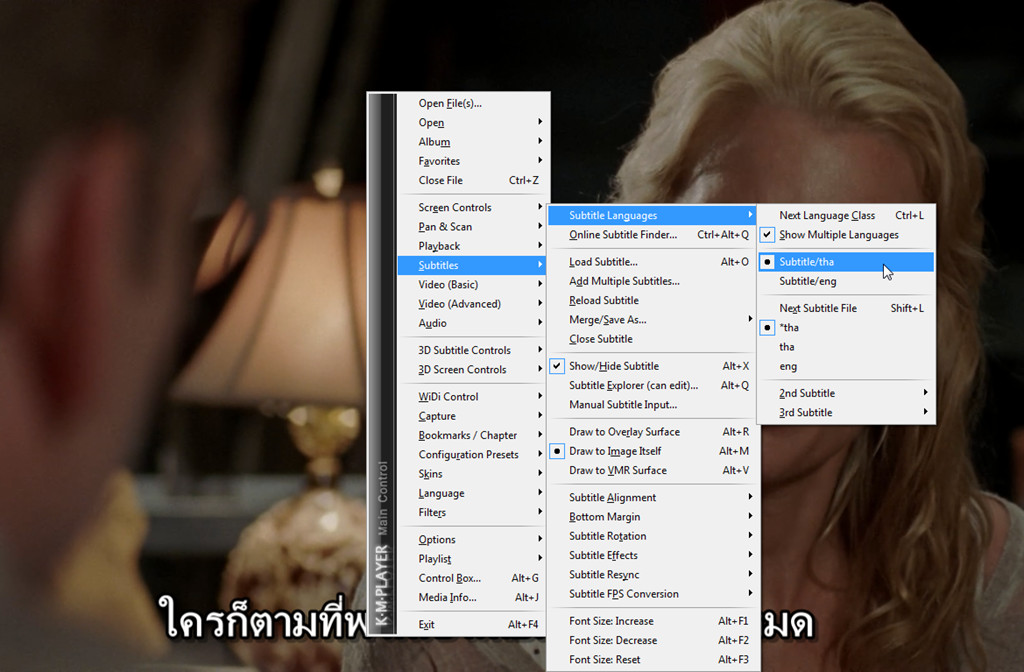Expand Merge/Save As submenu

tap(651, 320)
